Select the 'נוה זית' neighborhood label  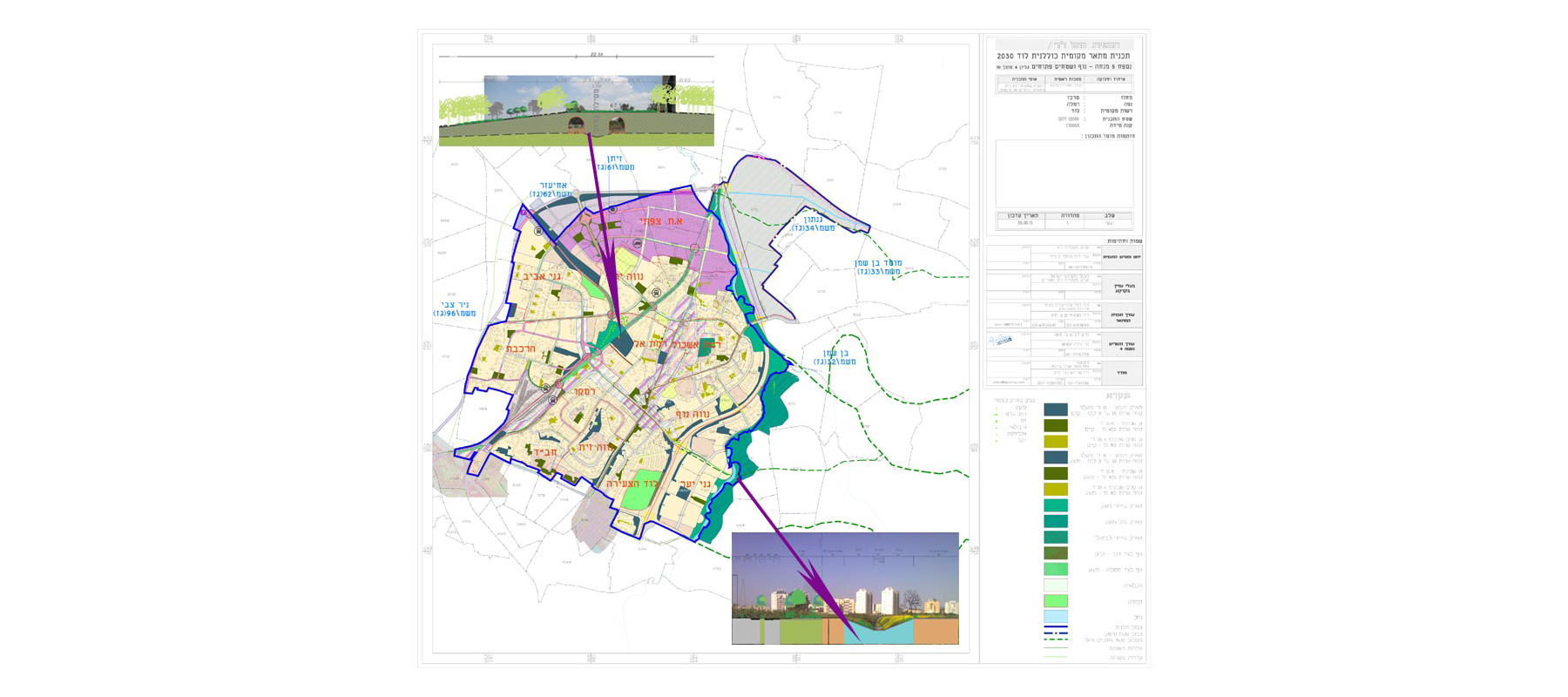pos(597,447)
